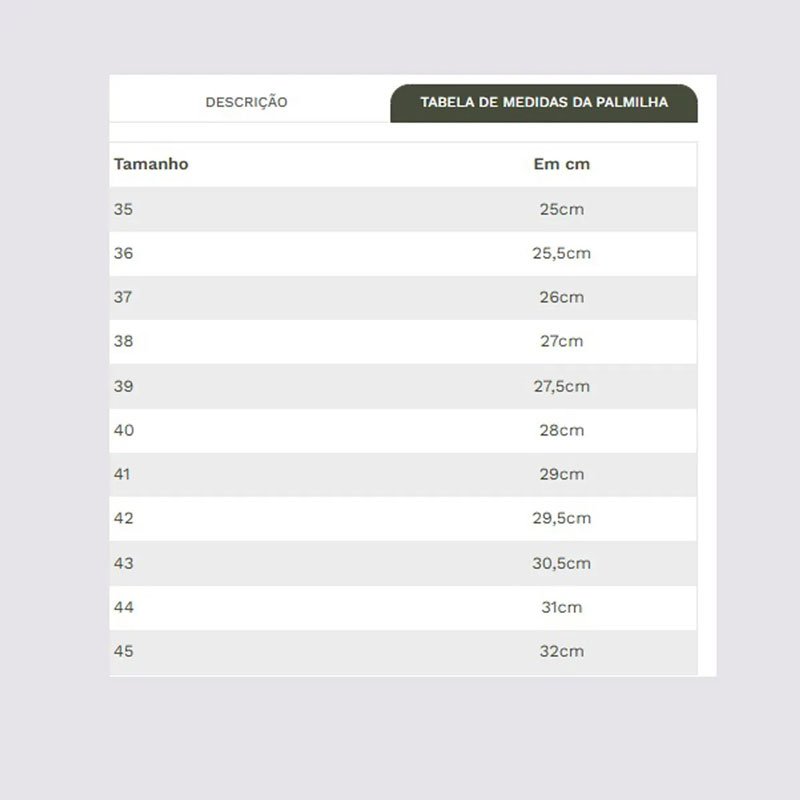Select size 41 row label
Viewport: 800px width, 800px height.
point(123,474)
